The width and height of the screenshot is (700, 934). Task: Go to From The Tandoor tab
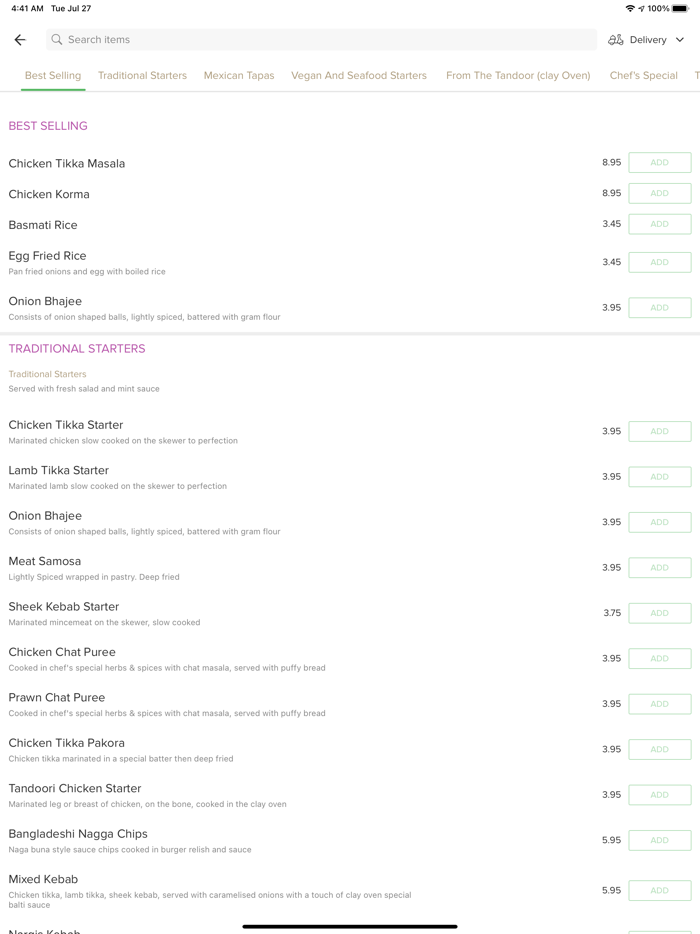(518, 76)
